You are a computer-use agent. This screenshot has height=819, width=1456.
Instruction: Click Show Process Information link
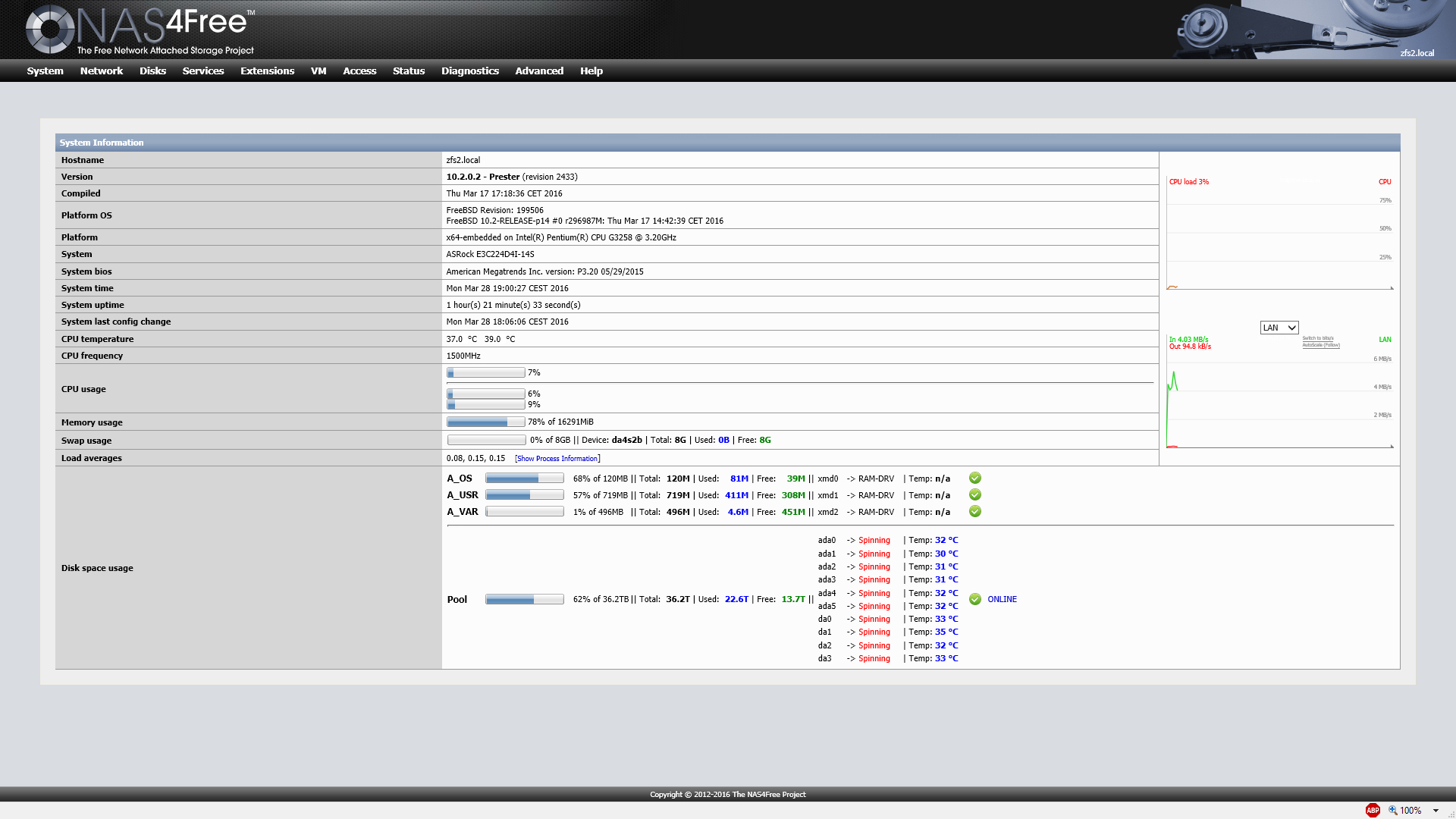pyautogui.click(x=557, y=459)
